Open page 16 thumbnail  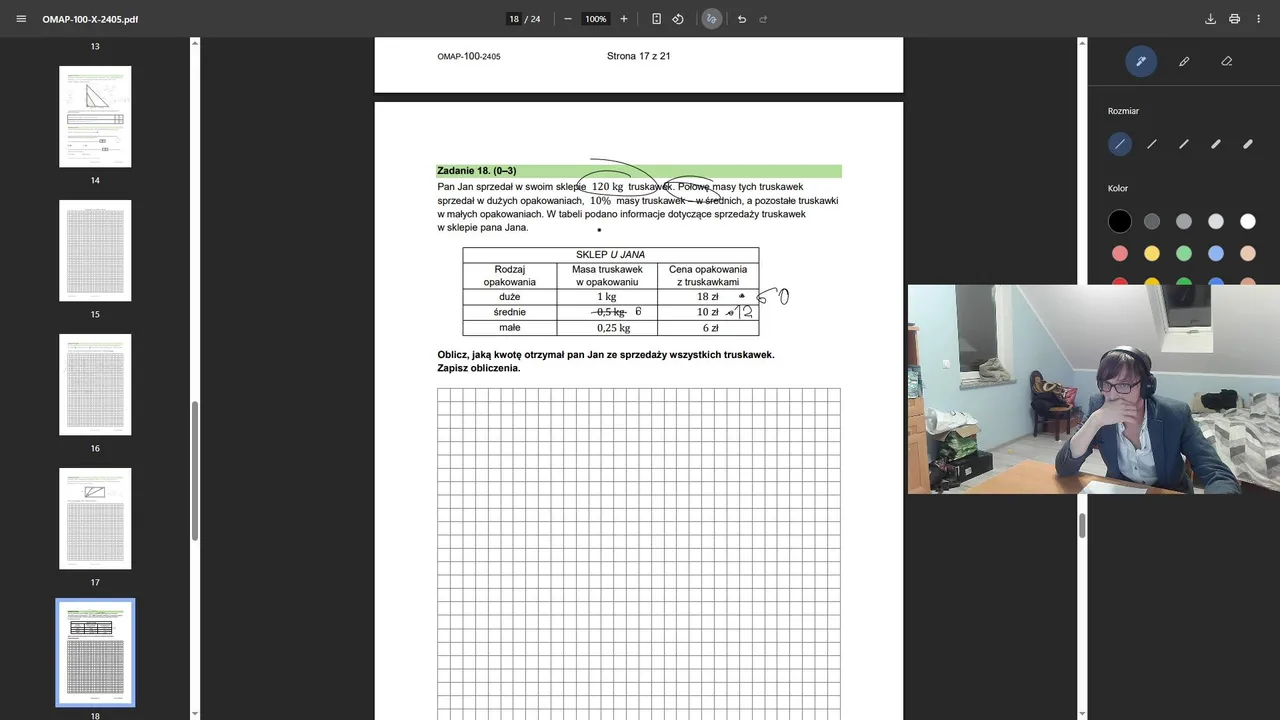[95, 385]
